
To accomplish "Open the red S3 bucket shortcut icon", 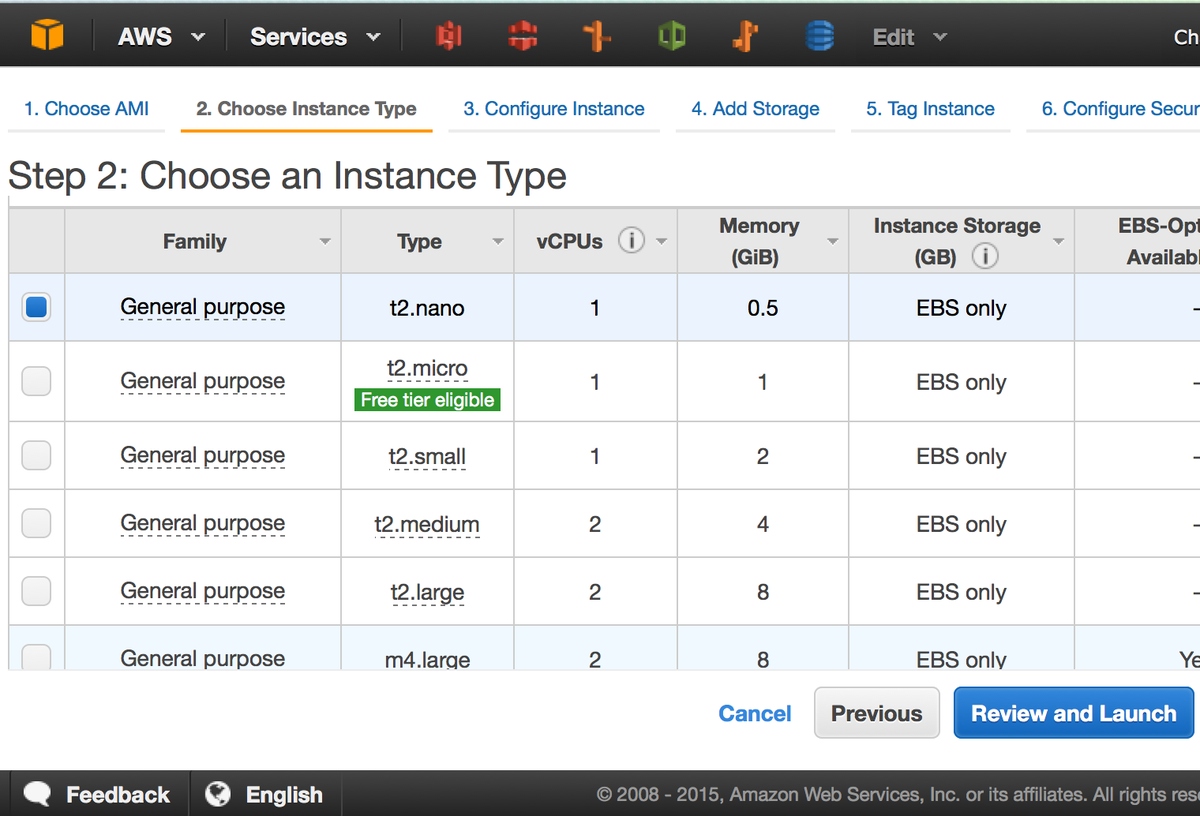I will 446,36.
